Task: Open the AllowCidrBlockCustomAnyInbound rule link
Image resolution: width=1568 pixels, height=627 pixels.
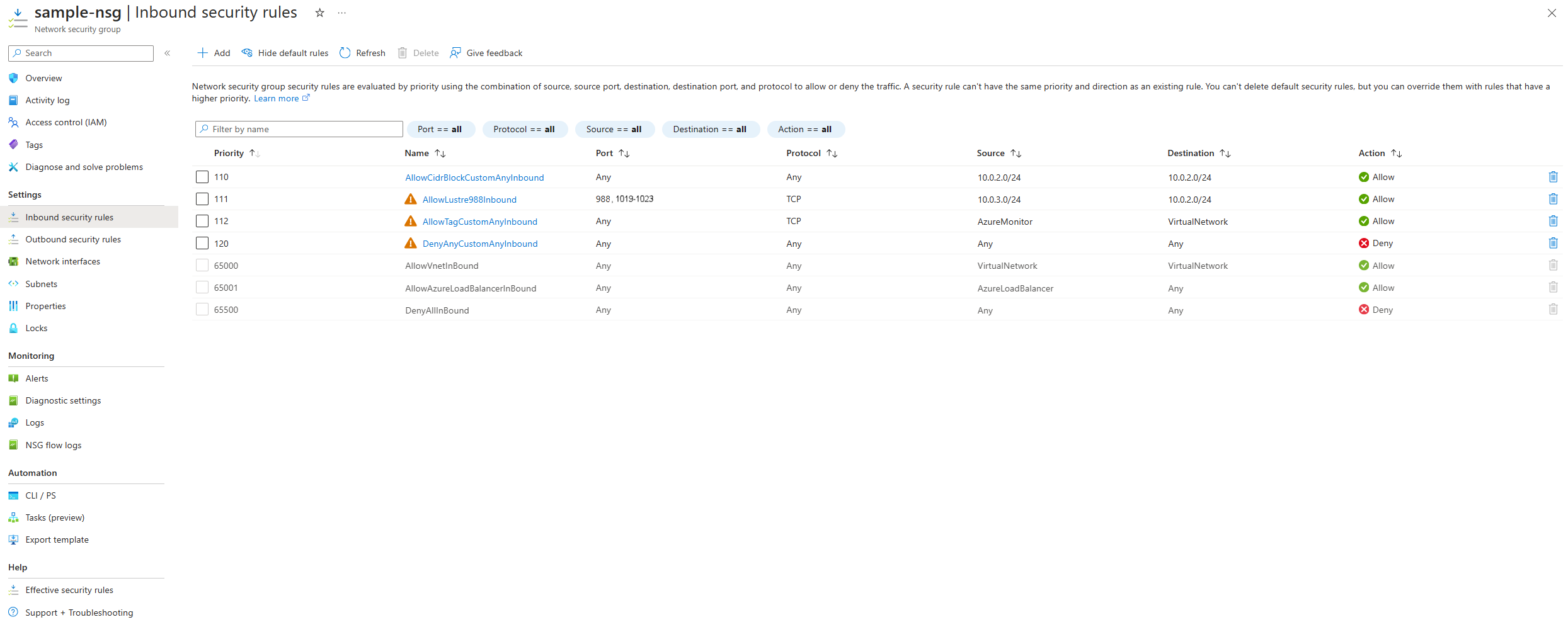Action: (474, 178)
